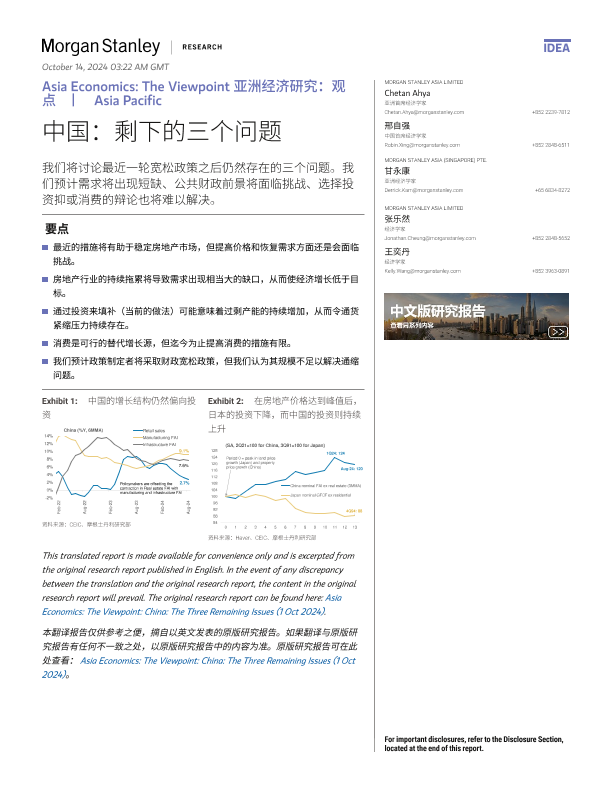Click Kelly Wang's email address

(423, 271)
